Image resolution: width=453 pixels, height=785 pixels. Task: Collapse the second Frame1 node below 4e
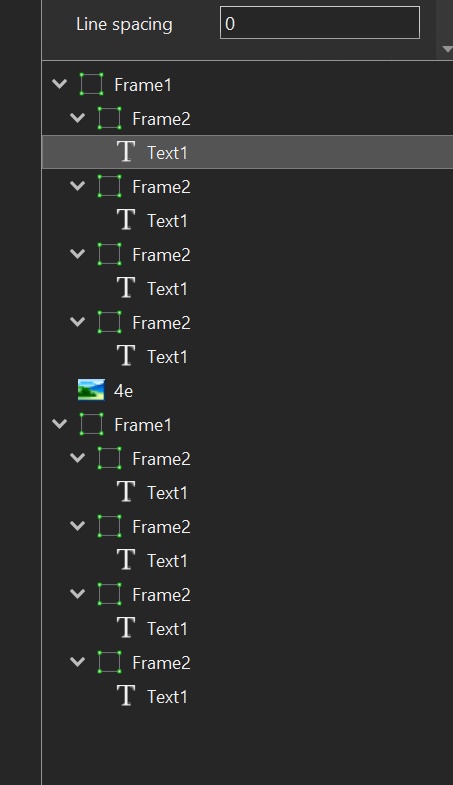pyautogui.click(x=60, y=424)
